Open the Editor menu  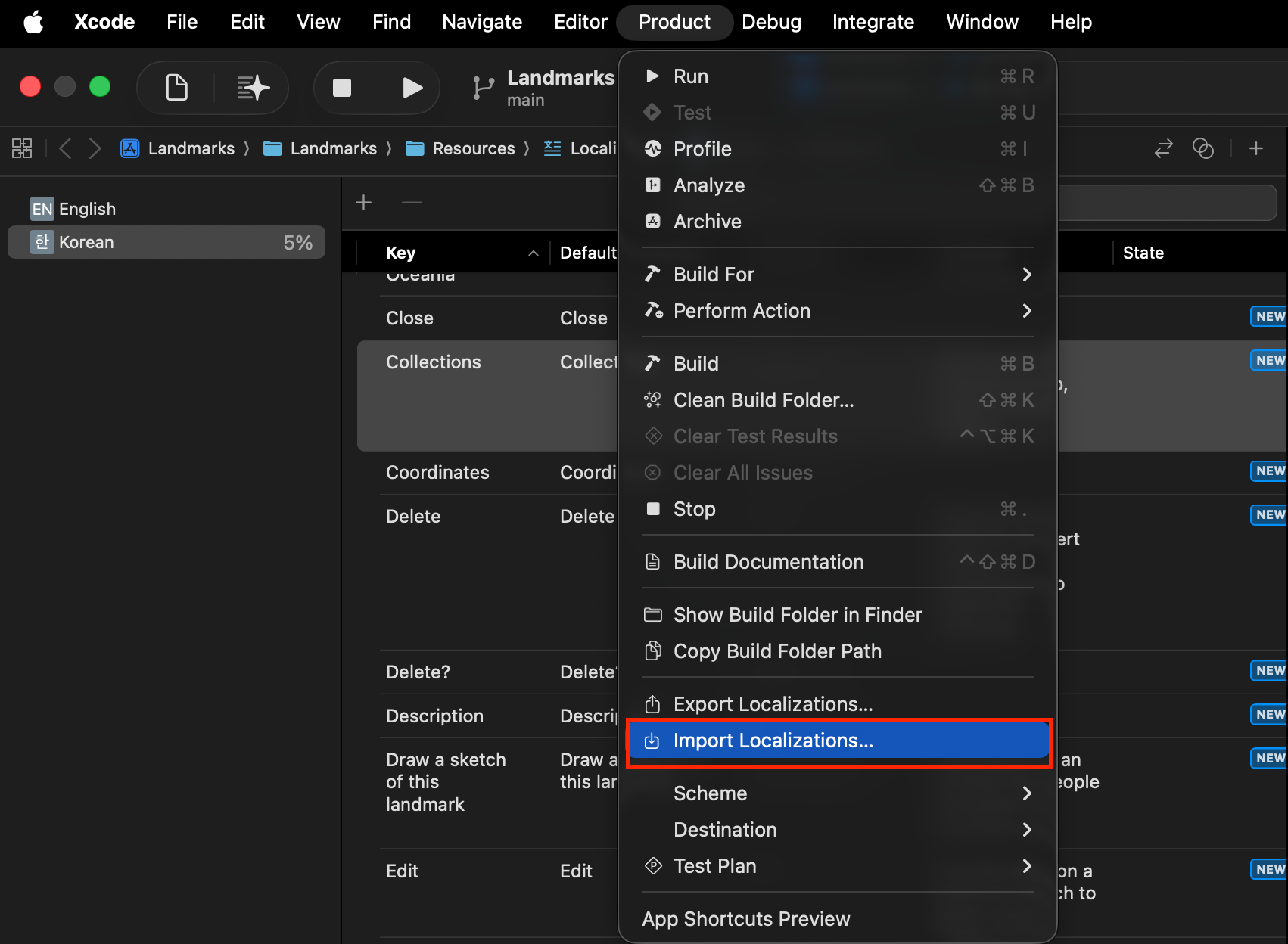click(580, 22)
